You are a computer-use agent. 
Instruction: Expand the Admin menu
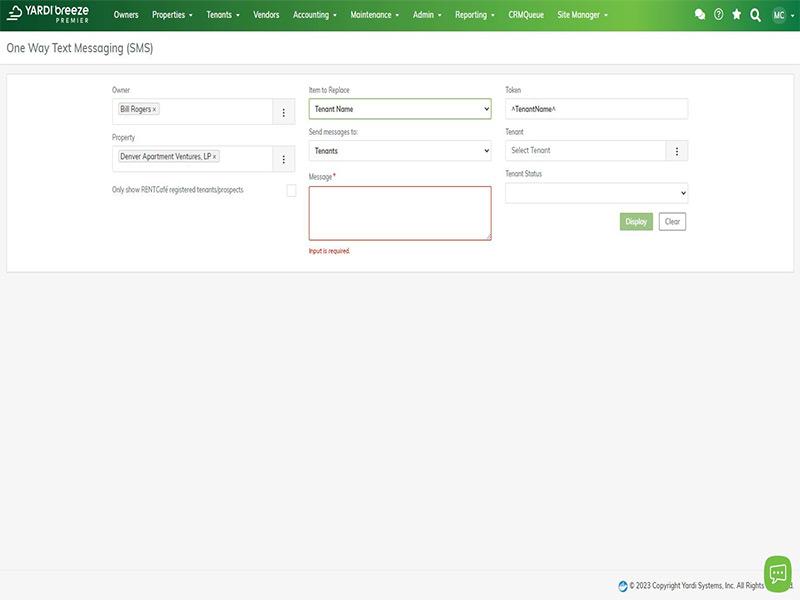[x=427, y=15]
